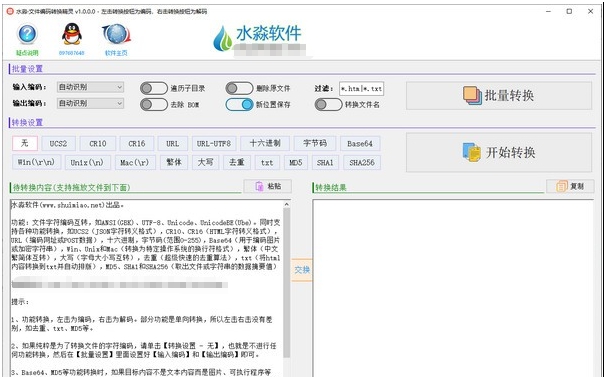
Task: Open the 输入编码 dropdown
Action: coord(90,87)
